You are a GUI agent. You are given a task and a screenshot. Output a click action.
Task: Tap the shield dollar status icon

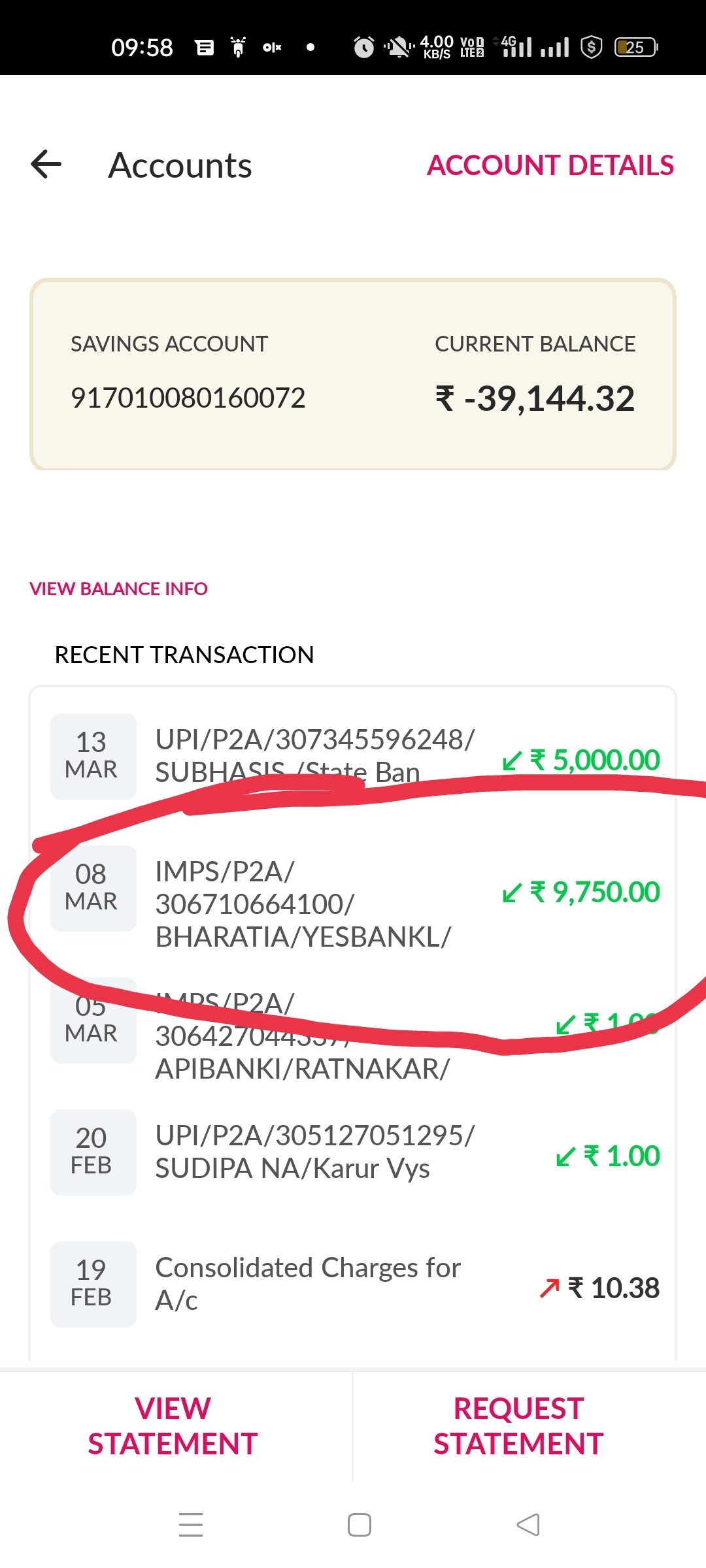pyautogui.click(x=591, y=47)
